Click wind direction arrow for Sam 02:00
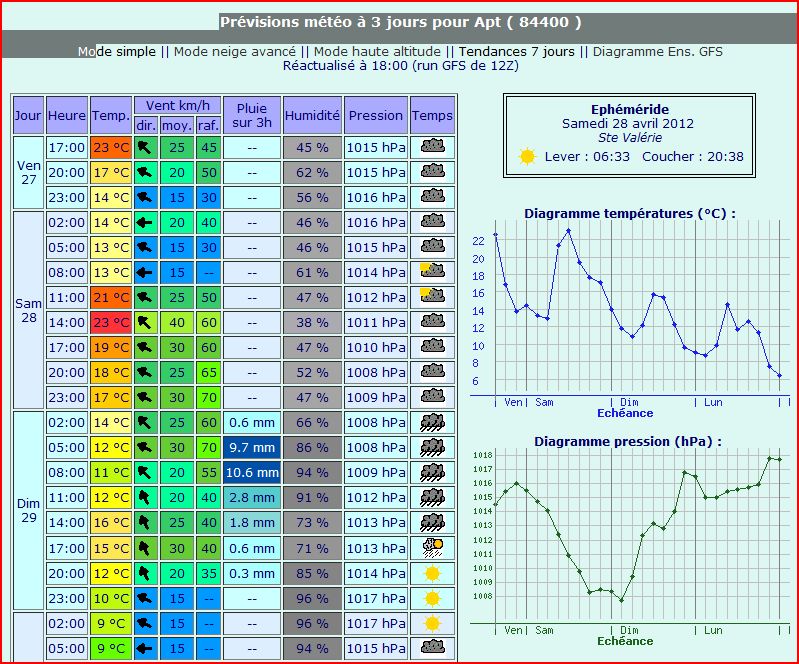Screen dimensions: 799x664 click(x=145, y=222)
